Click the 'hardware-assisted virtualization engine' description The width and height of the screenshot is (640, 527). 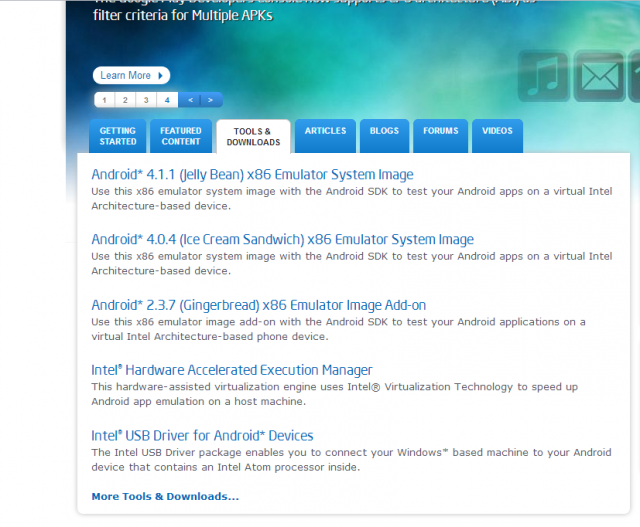coord(335,394)
